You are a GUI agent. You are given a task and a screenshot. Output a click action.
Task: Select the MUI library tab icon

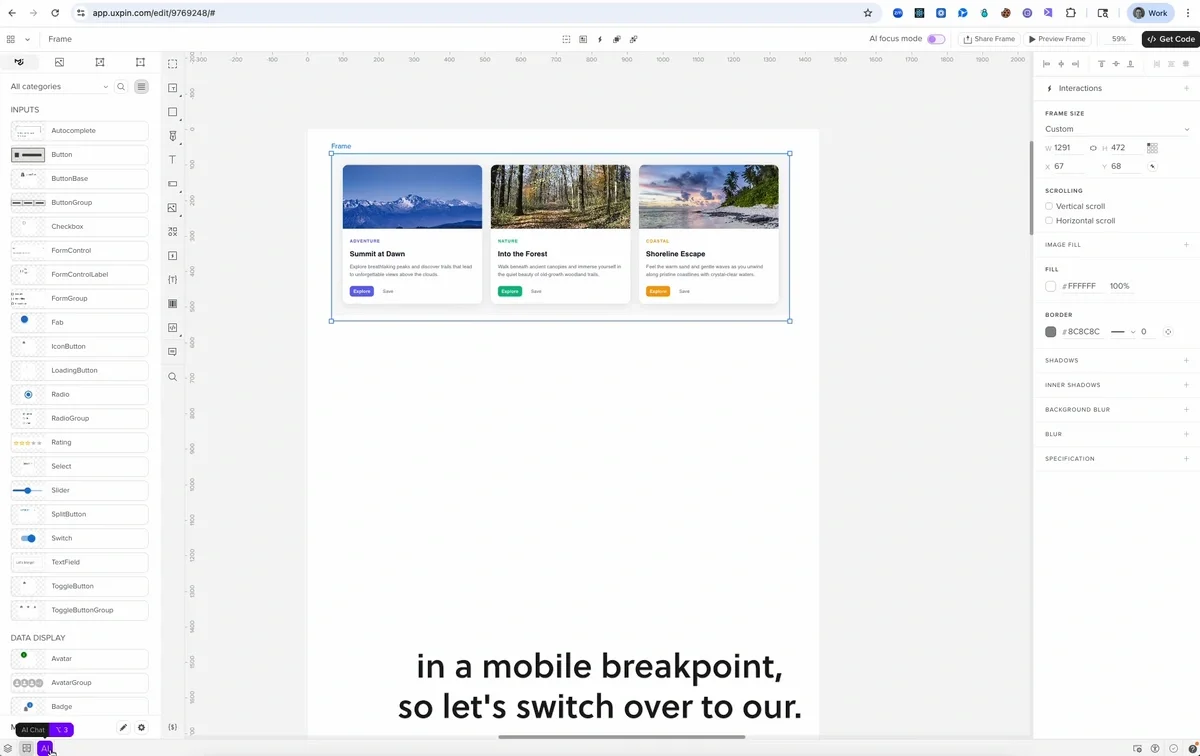[19, 62]
